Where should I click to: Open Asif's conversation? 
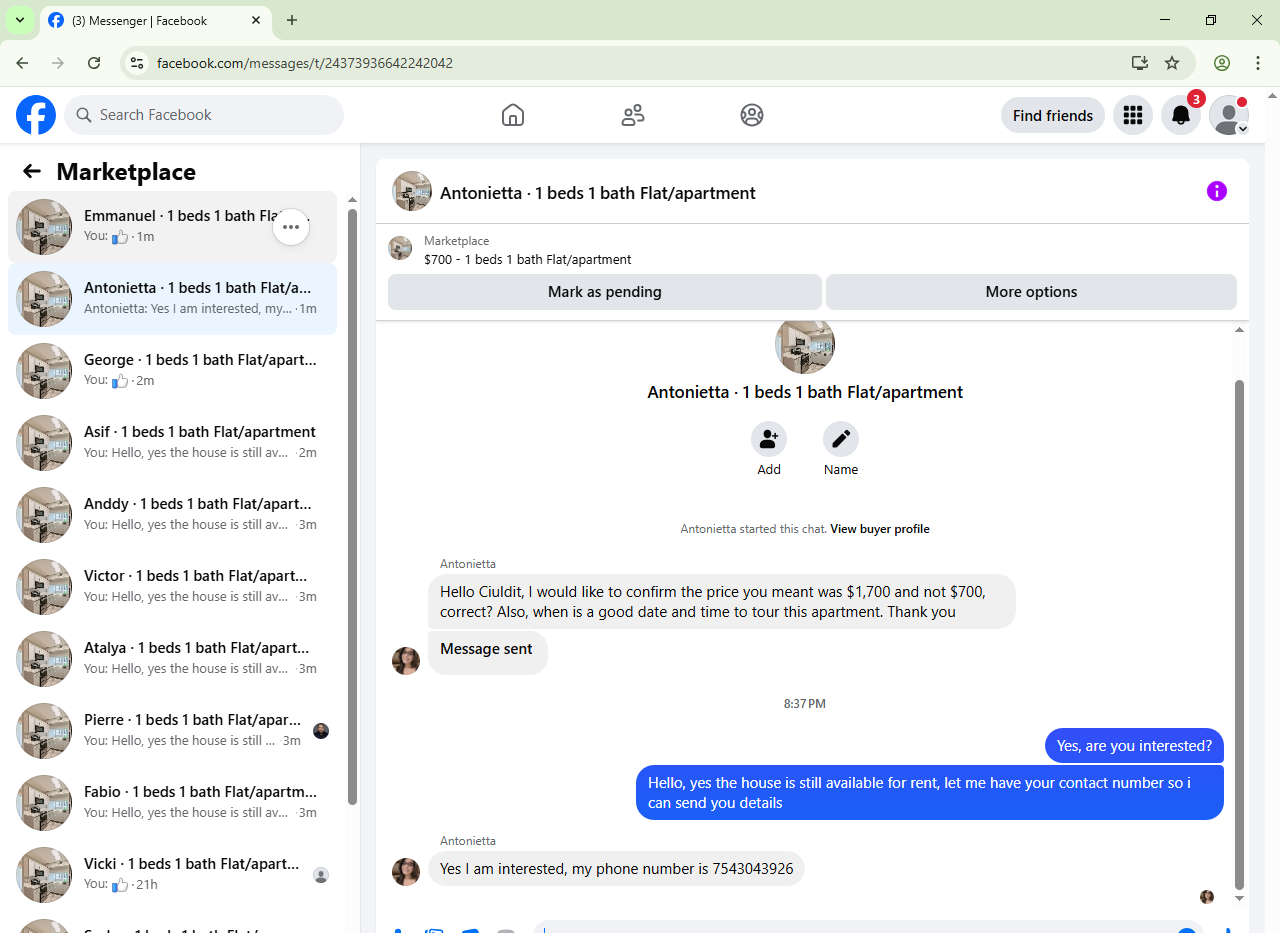tap(172, 443)
